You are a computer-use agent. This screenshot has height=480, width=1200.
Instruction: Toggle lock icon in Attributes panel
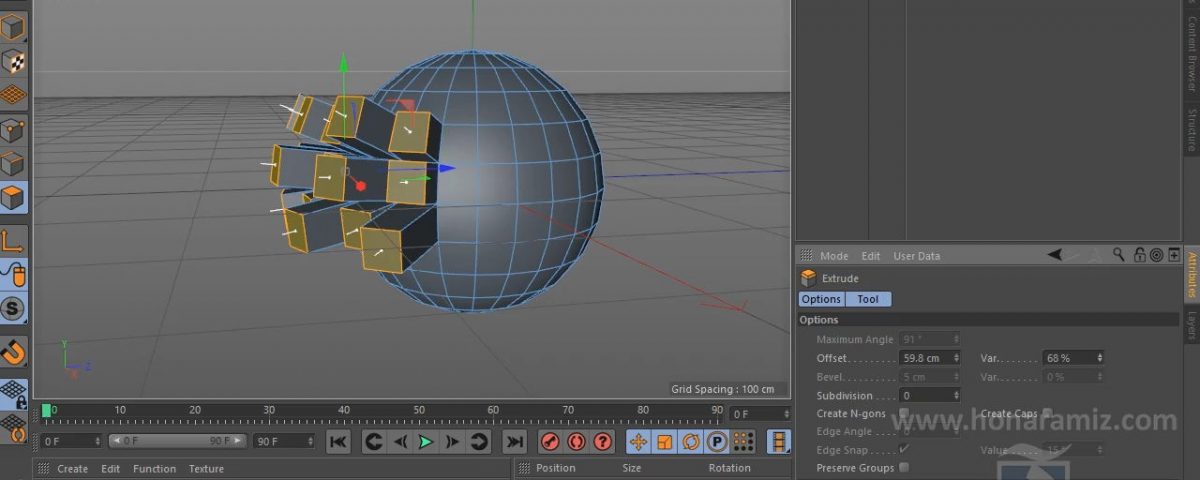point(1139,255)
